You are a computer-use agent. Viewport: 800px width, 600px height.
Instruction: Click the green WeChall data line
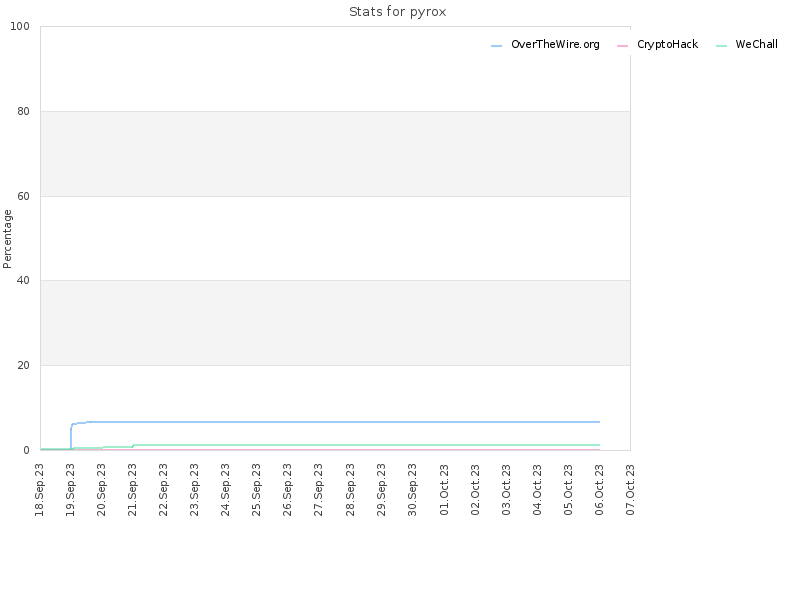[357, 445]
